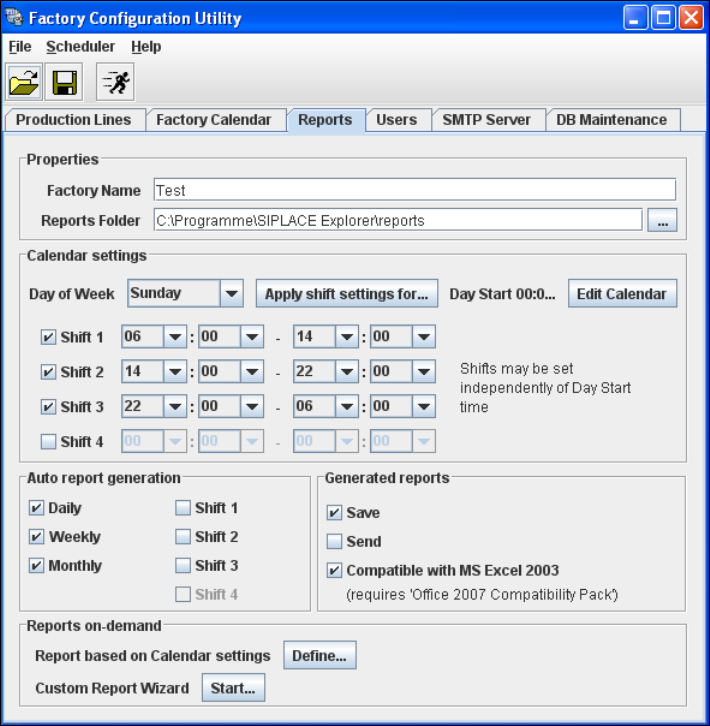
Task: Uncheck the Shift 2 calendar checkbox
Action: 48,372
